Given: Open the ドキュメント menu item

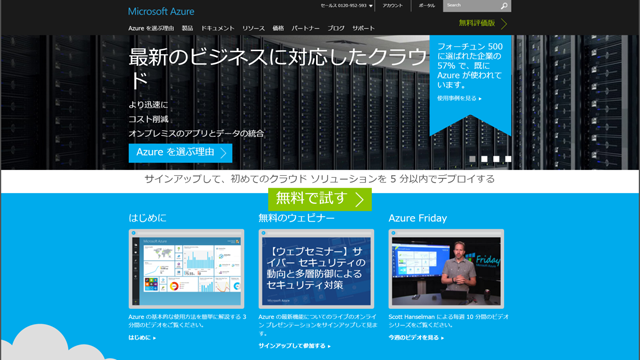Looking at the screenshot, I should pyautogui.click(x=218, y=28).
